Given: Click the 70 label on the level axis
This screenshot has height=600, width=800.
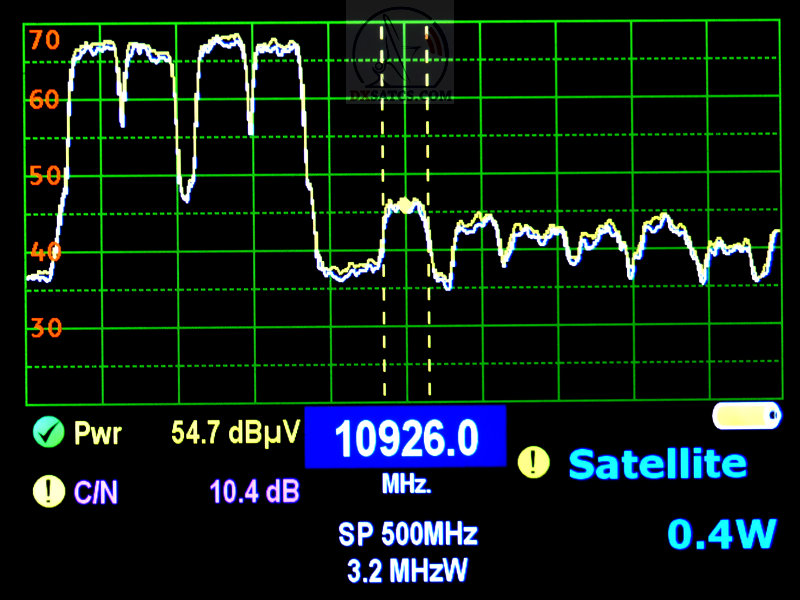Looking at the screenshot, I should coord(45,40).
